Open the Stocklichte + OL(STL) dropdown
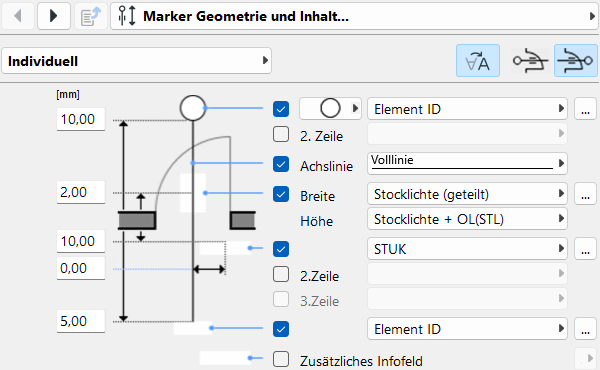The height and width of the screenshot is (370, 600). [x=467, y=219]
